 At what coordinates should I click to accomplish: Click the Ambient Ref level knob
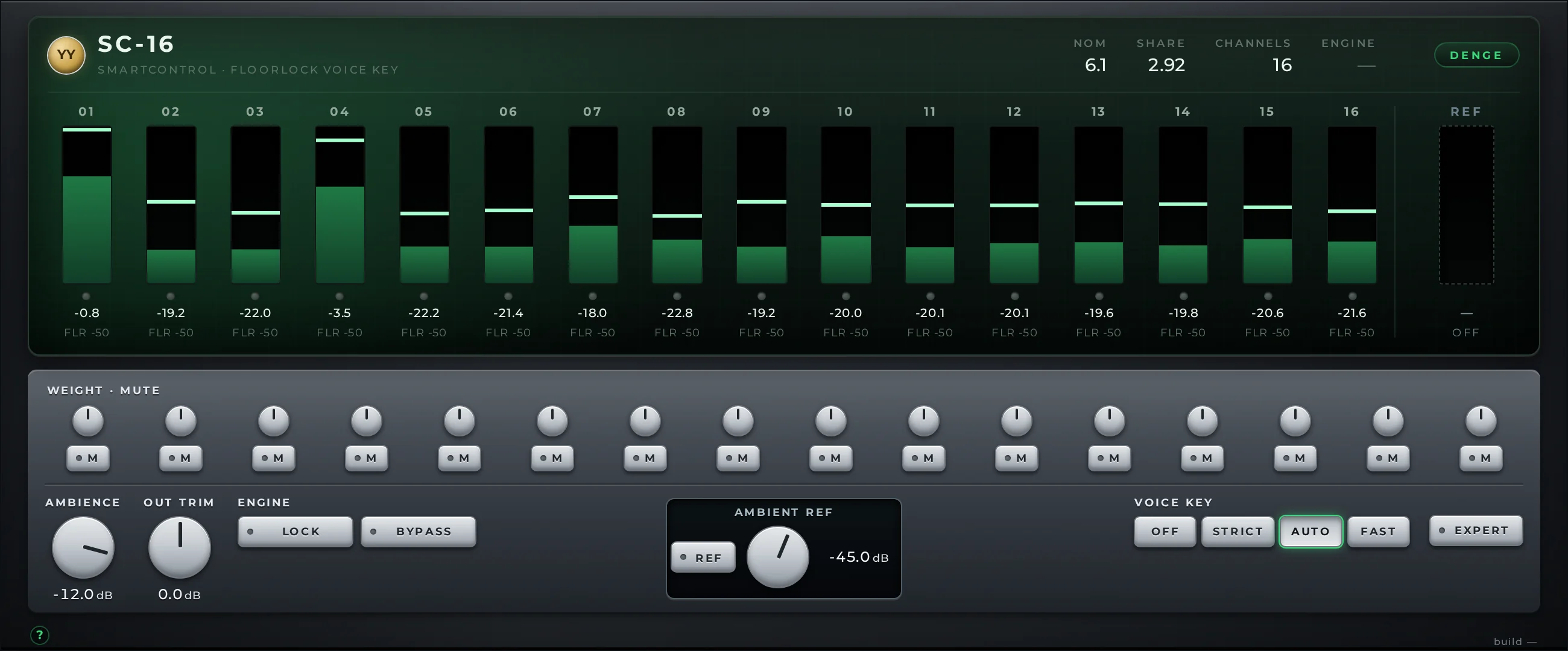click(778, 558)
